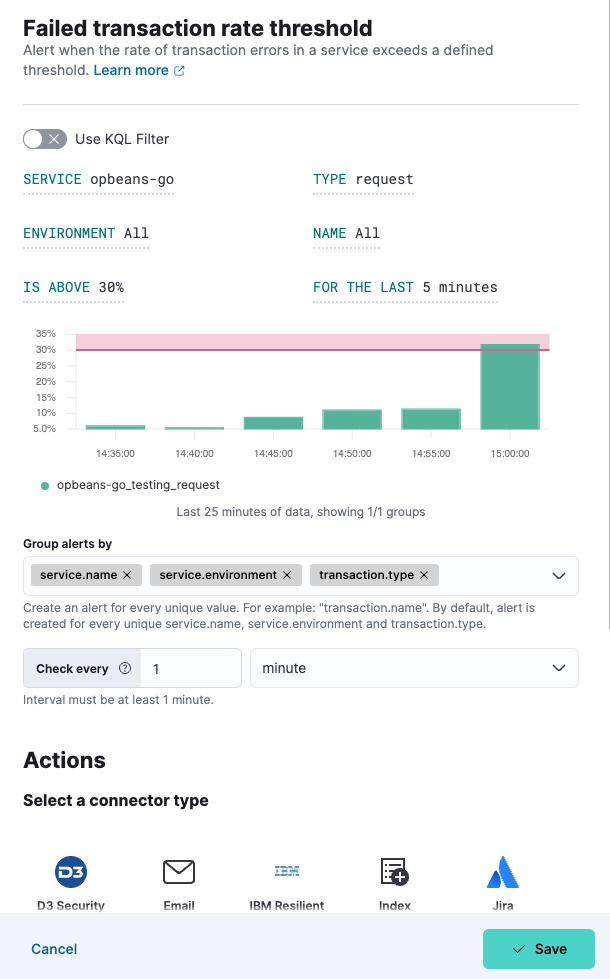Open the FOR THE LAST 5 minutes expression
This screenshot has width=610, height=979.
[x=404, y=288]
